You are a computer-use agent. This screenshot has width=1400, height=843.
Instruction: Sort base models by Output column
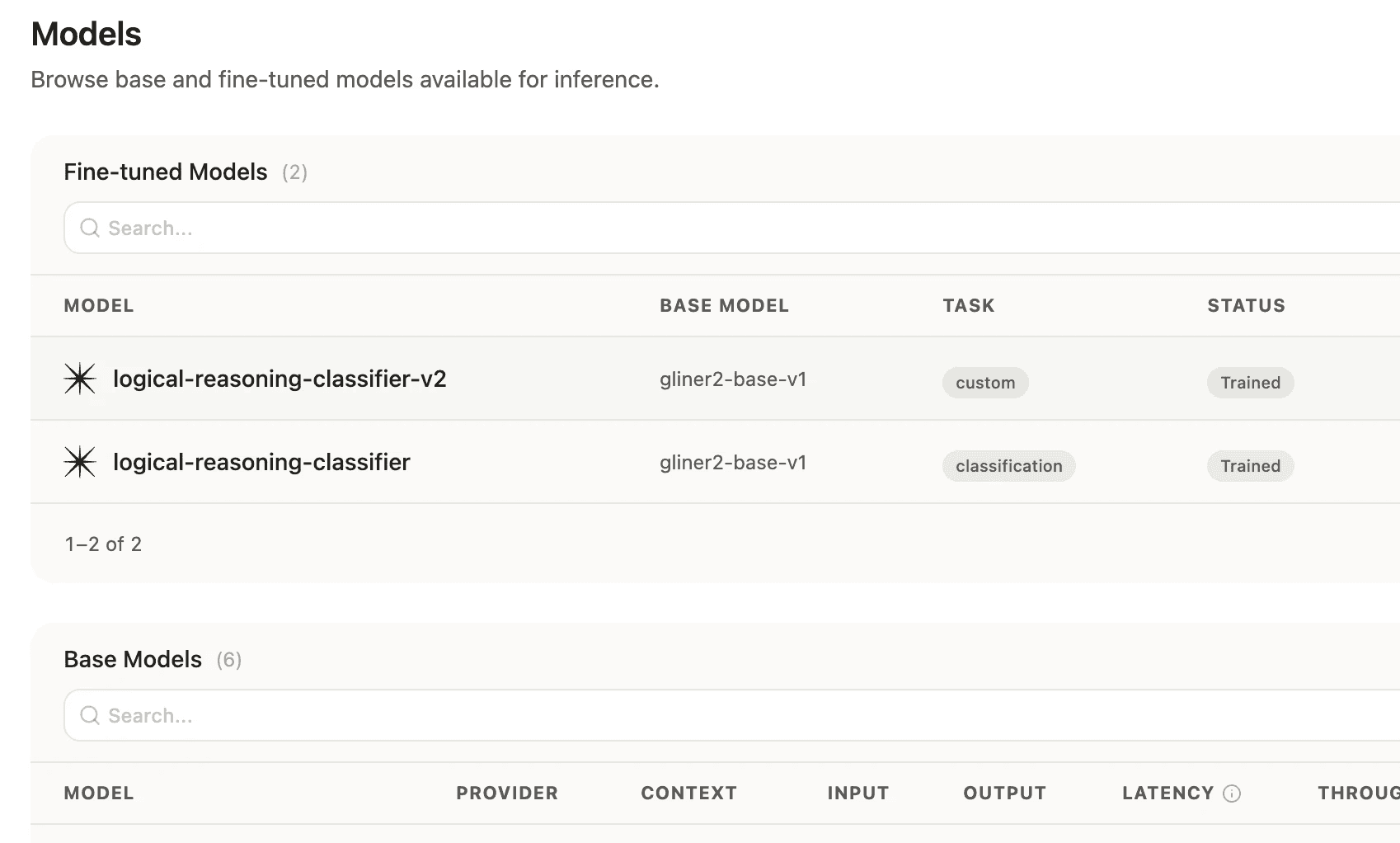pos(1004,794)
